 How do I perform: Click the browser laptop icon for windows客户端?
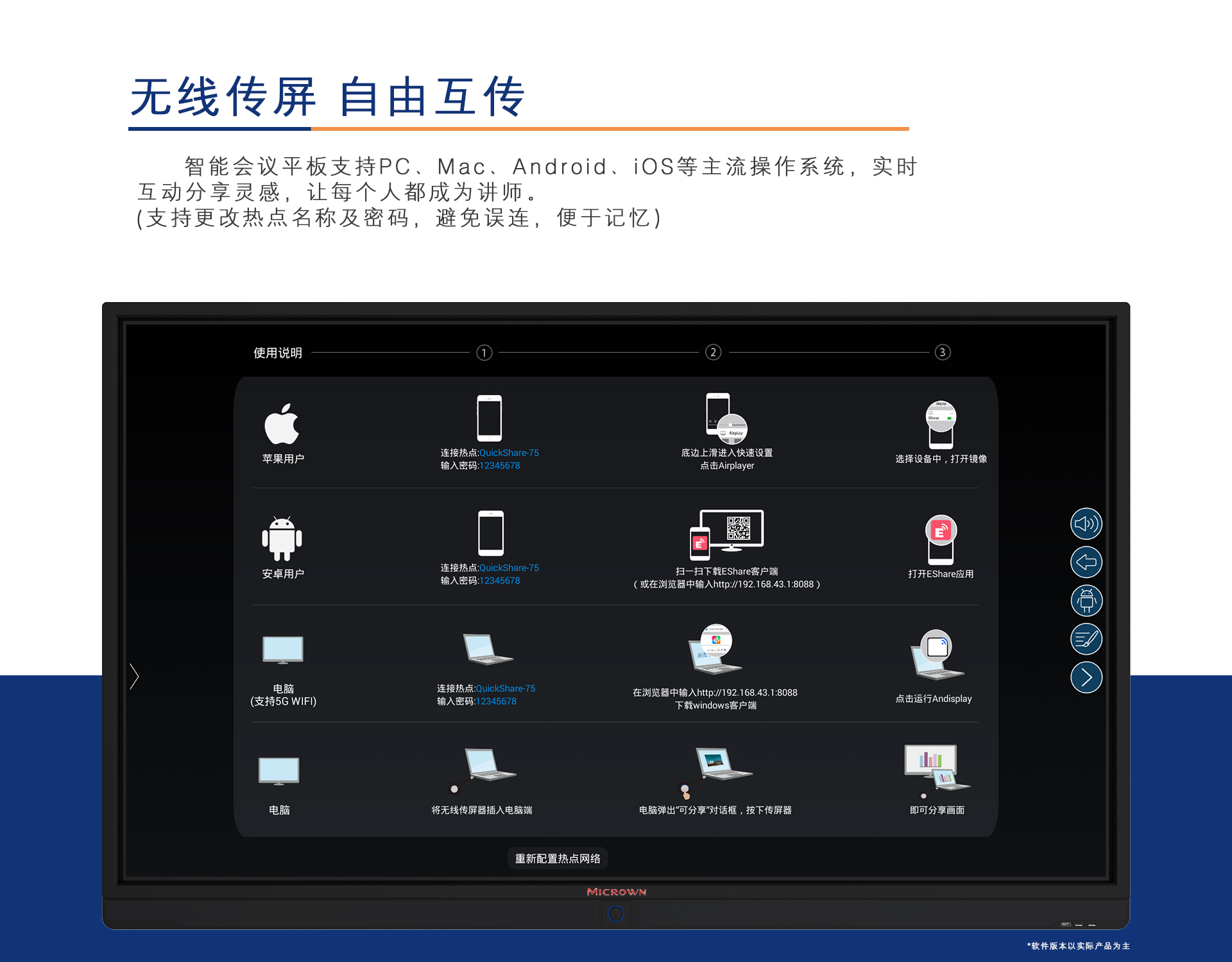coord(715,648)
